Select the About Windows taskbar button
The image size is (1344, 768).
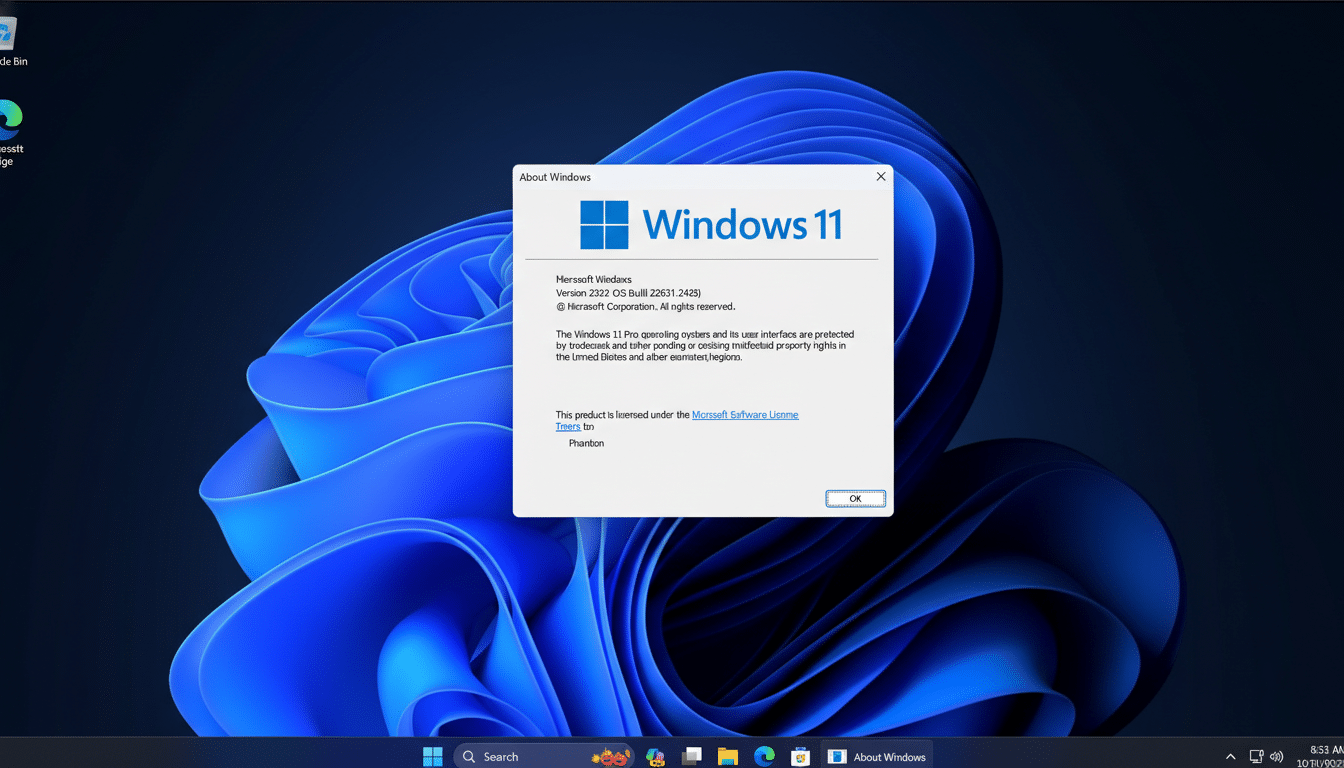pyautogui.click(x=877, y=756)
